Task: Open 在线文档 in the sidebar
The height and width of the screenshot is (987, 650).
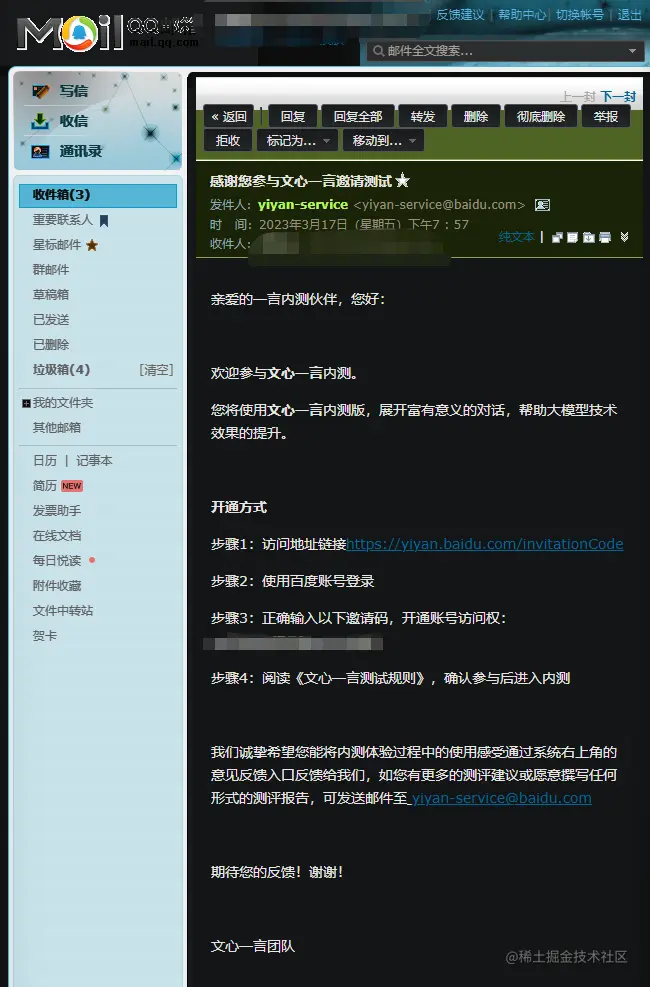Action: coord(57,536)
